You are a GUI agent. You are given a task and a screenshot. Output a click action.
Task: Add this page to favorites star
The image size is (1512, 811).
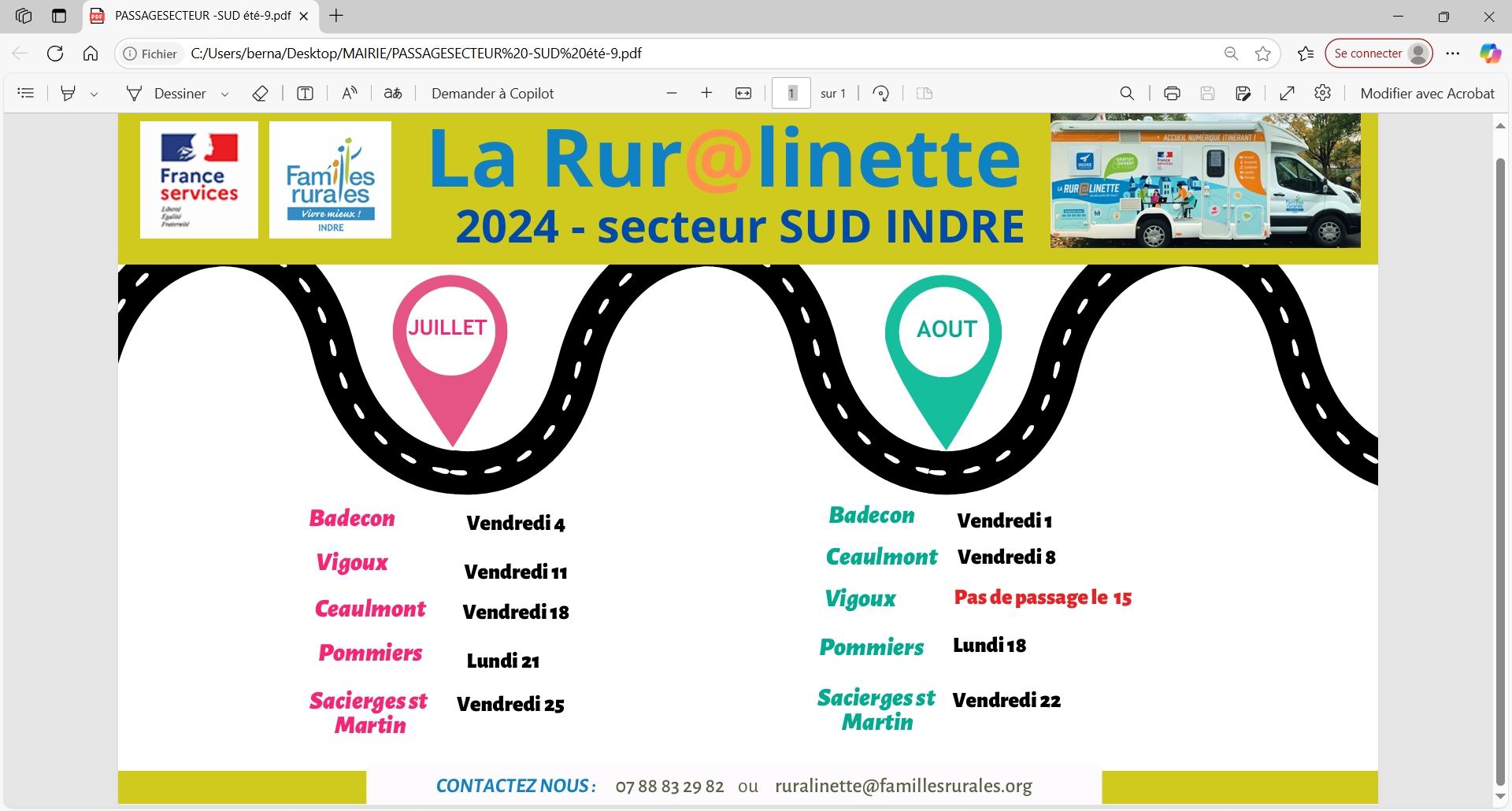1263,54
